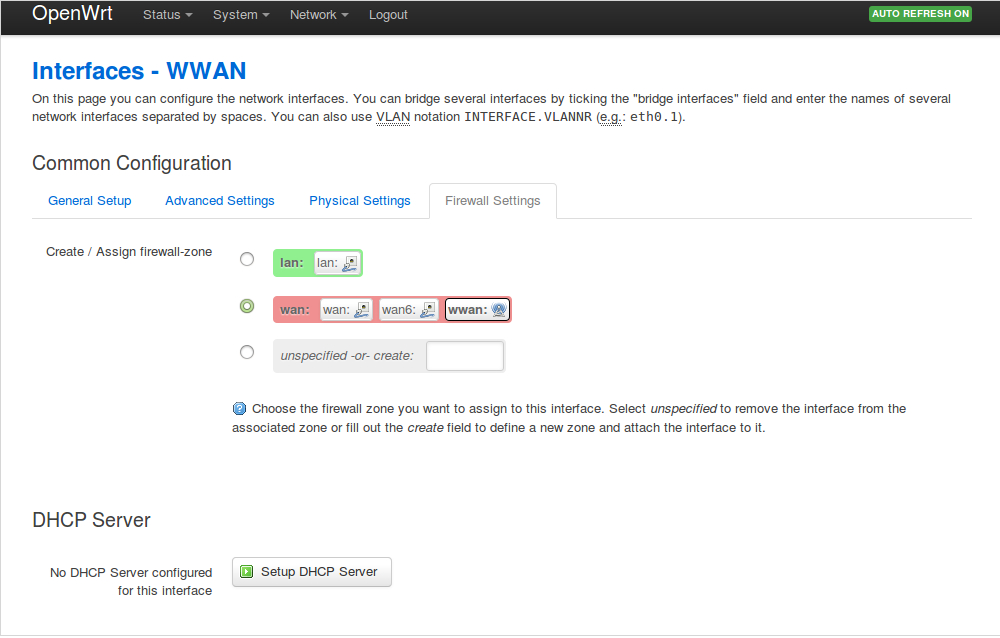The height and width of the screenshot is (638, 1000).
Task: Expand the System dropdown menu
Action: coord(241,15)
